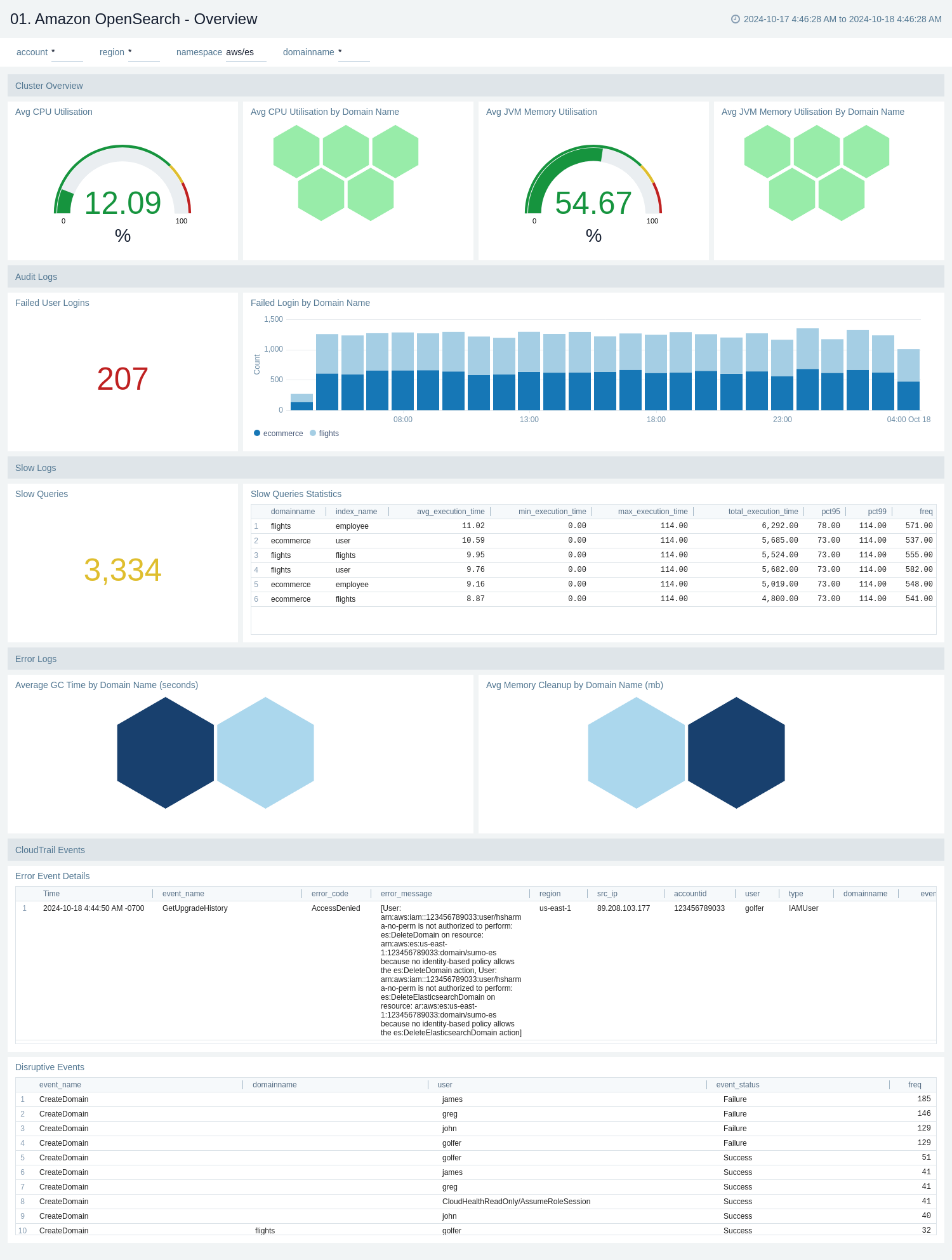Sort Slow Queries Statistics by freq column
The image size is (952, 1260).
tap(926, 512)
